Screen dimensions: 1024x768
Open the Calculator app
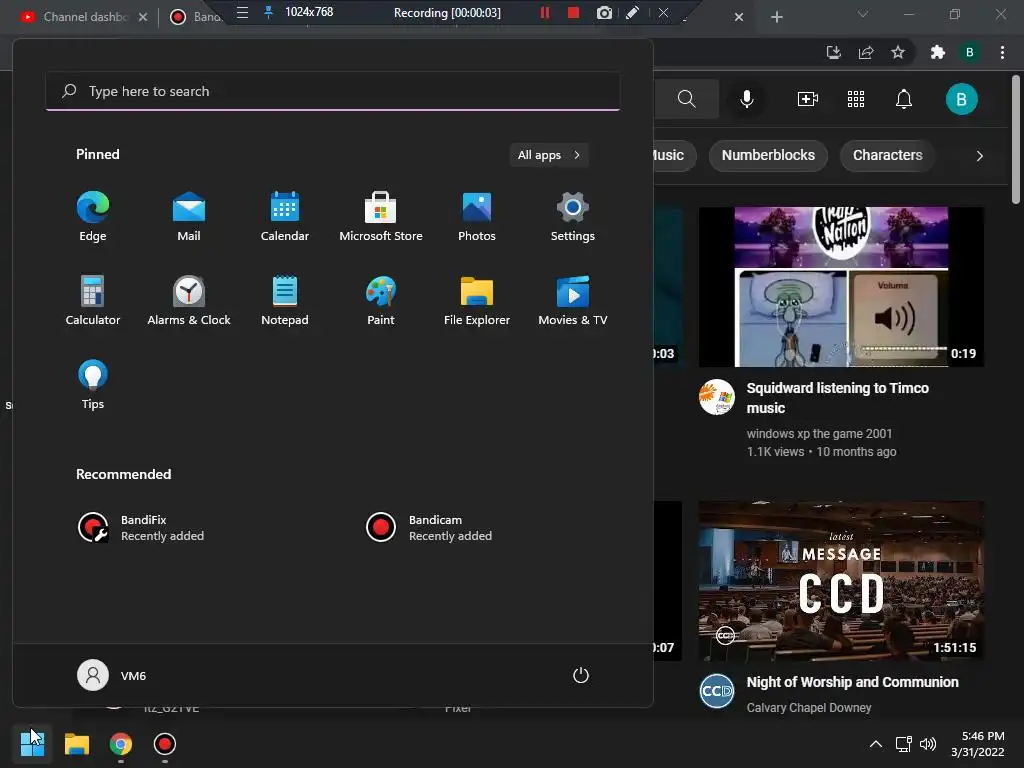point(93,300)
